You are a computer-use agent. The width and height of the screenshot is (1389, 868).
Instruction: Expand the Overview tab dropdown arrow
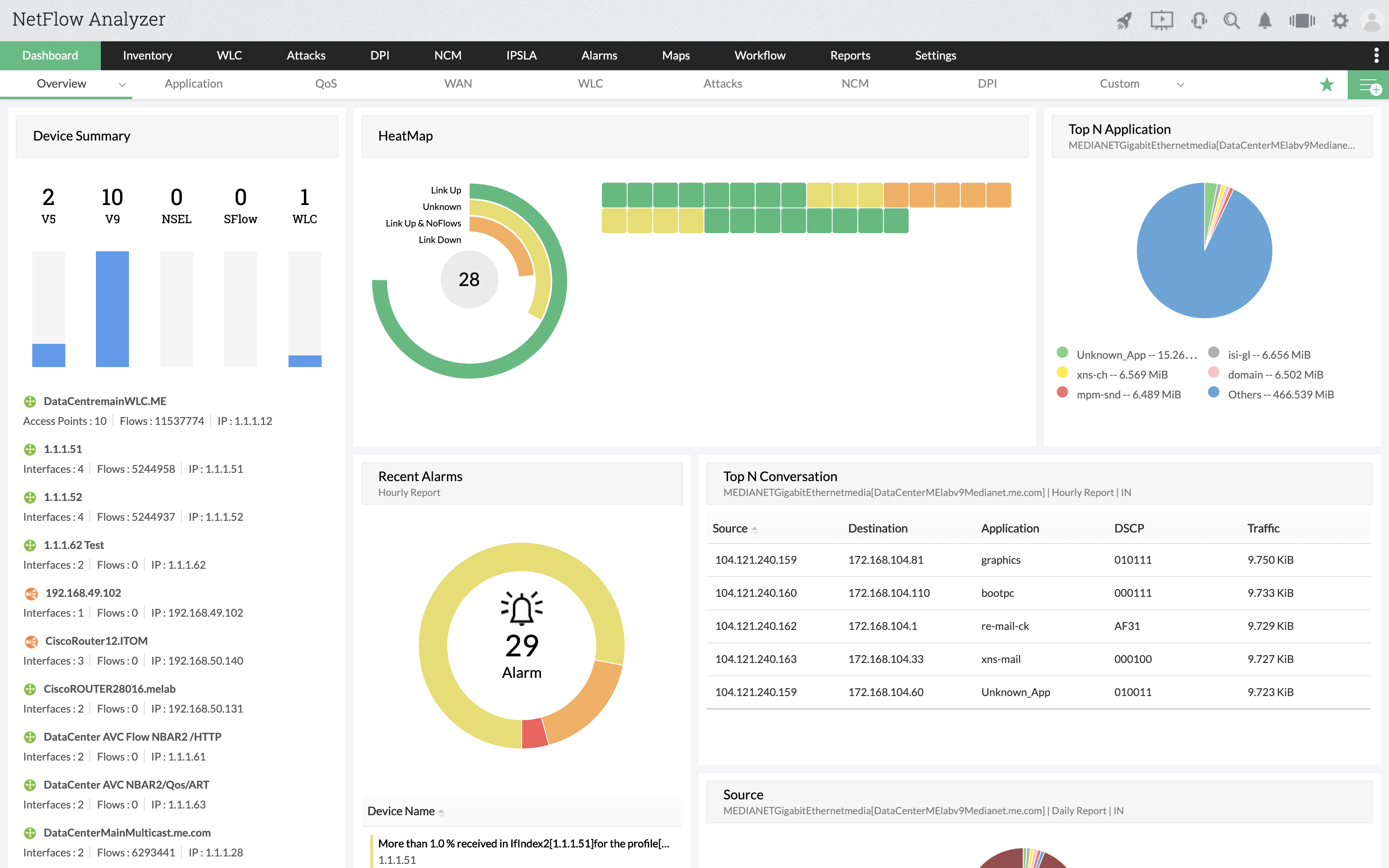[x=122, y=84]
